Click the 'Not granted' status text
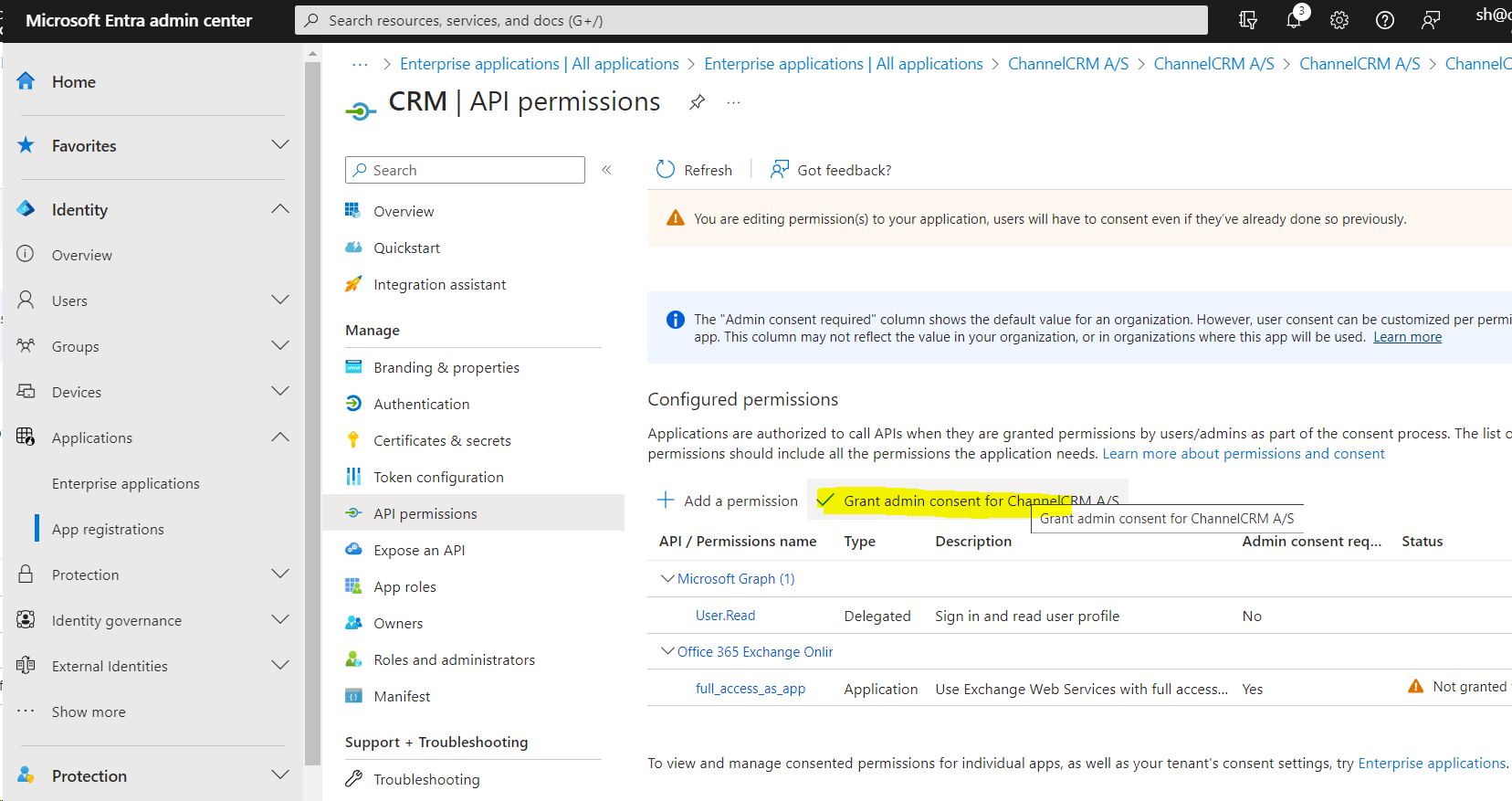The image size is (1512, 801). (1470, 687)
